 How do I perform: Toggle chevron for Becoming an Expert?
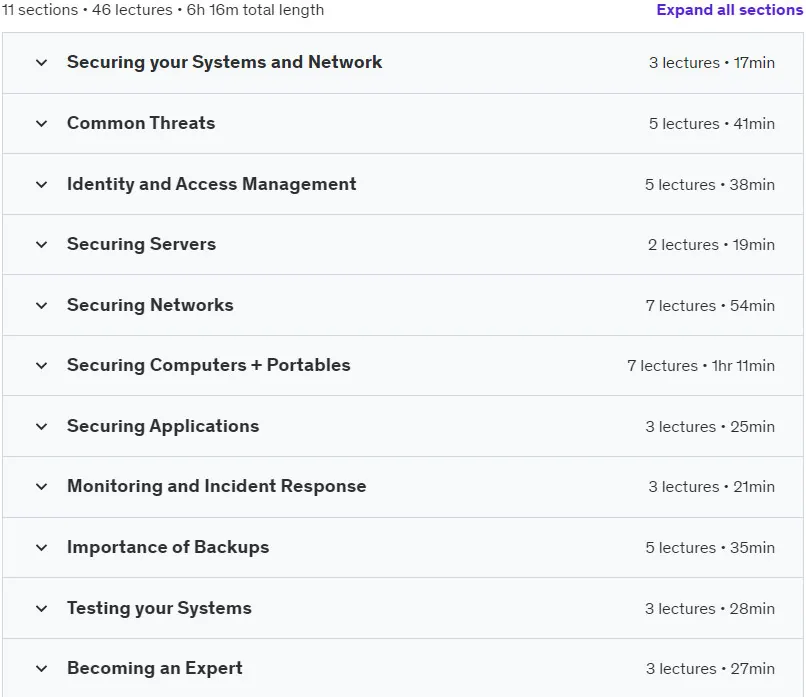(42, 669)
